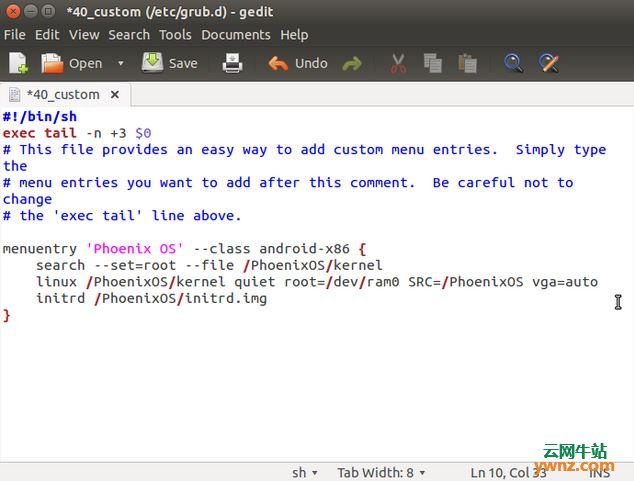Click the green Redo arrow icon
Viewport: 634px width, 481px height.
[352, 64]
